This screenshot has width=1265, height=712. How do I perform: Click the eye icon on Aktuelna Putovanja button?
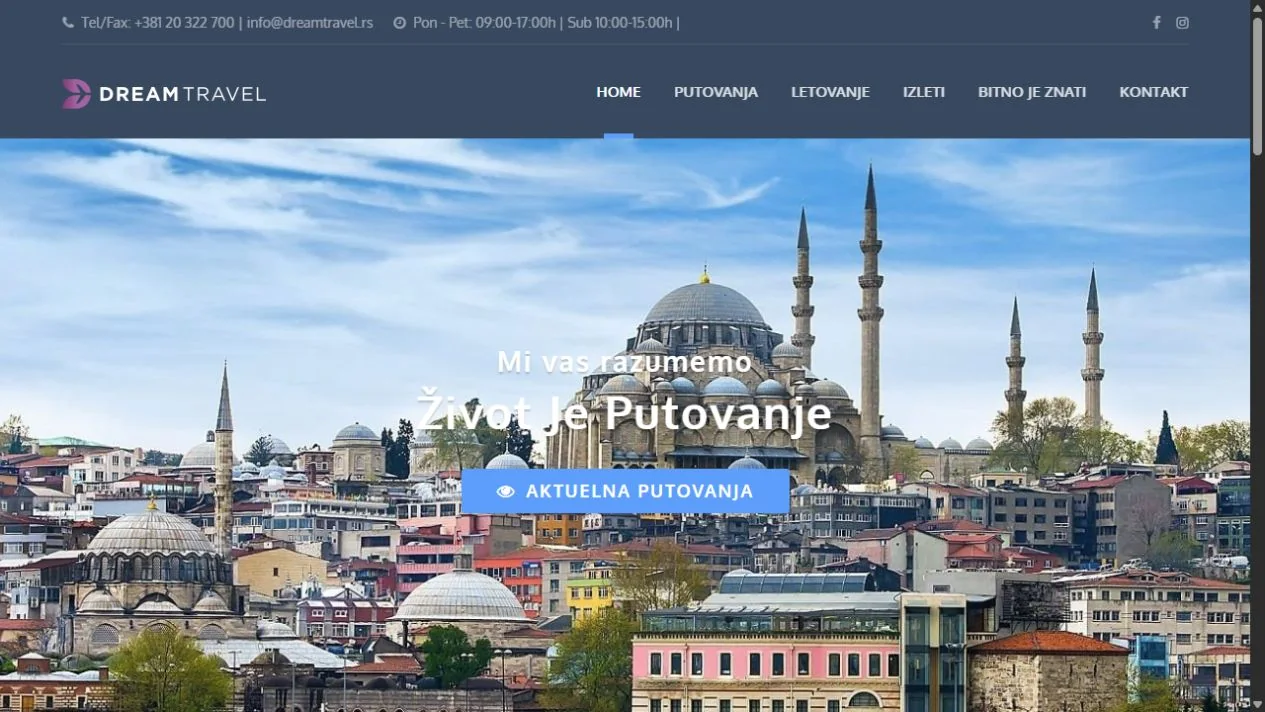coord(506,491)
